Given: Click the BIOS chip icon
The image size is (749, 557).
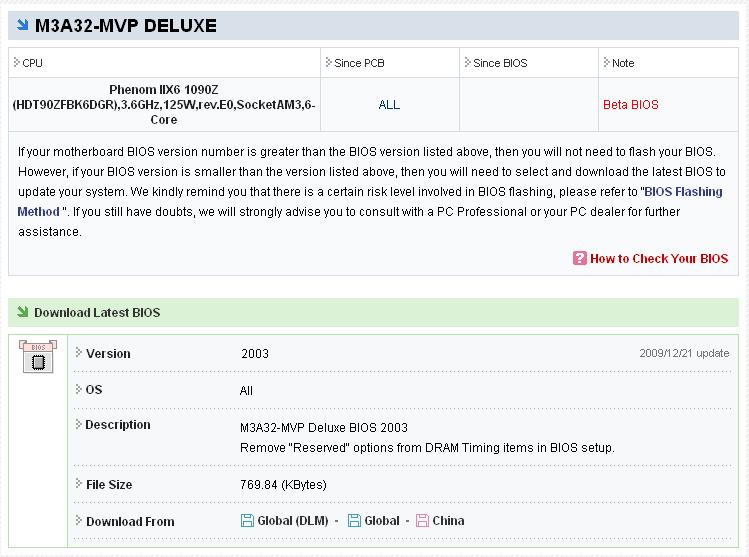Looking at the screenshot, I should (38, 356).
